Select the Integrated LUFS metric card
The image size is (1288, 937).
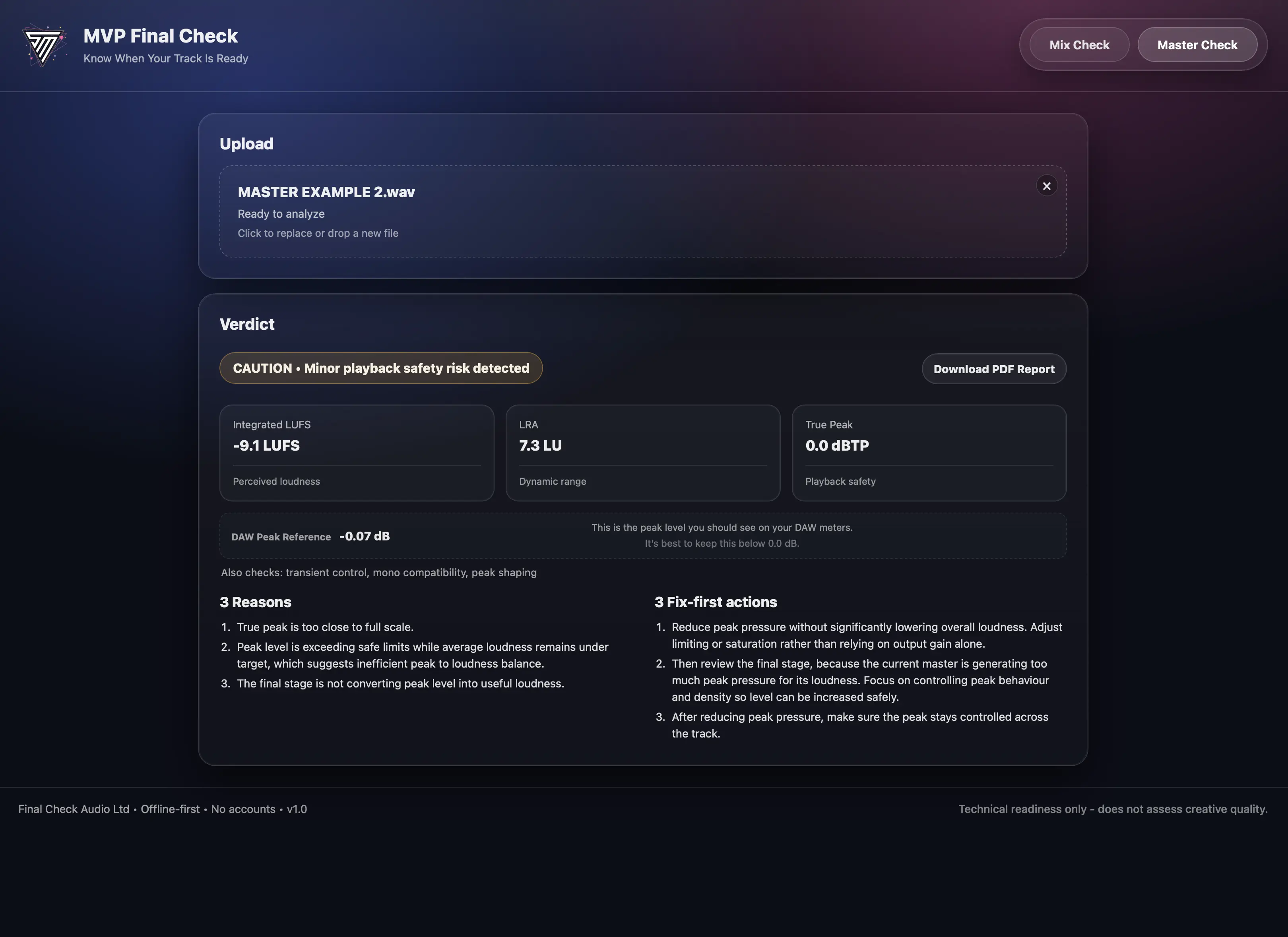356,452
